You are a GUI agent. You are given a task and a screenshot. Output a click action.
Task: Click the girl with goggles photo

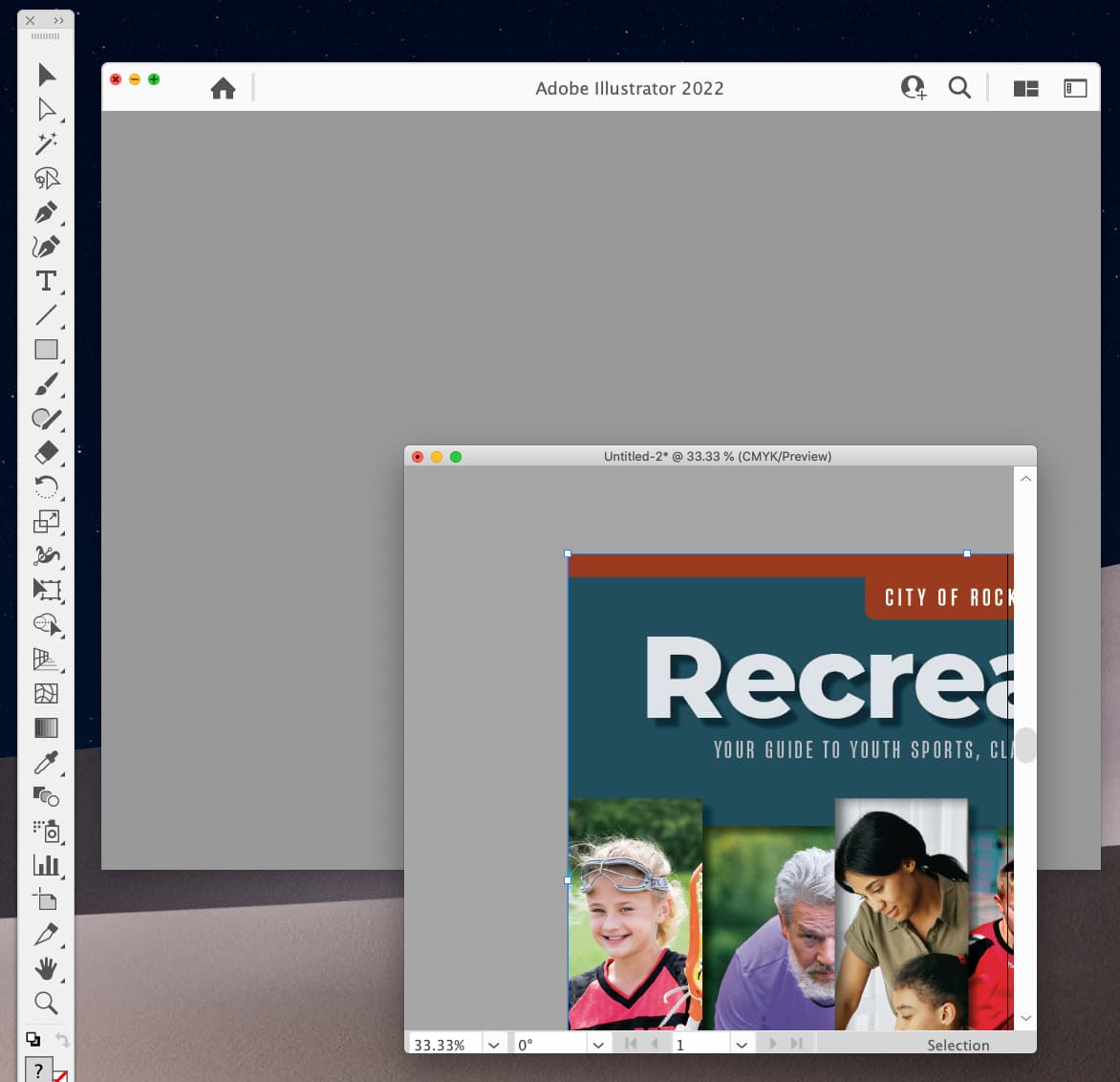[635, 914]
